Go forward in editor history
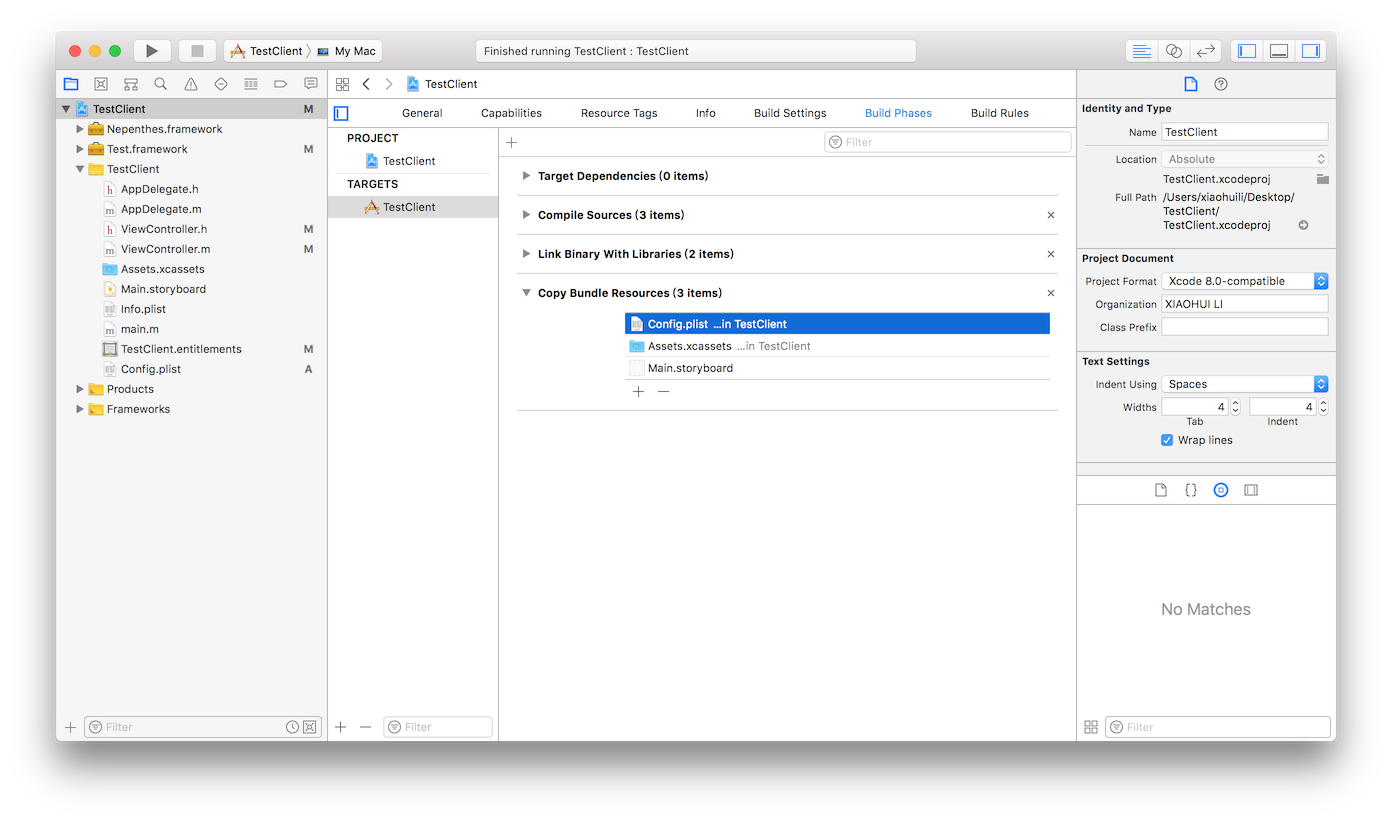The width and height of the screenshot is (1392, 821). pyautogui.click(x=389, y=84)
